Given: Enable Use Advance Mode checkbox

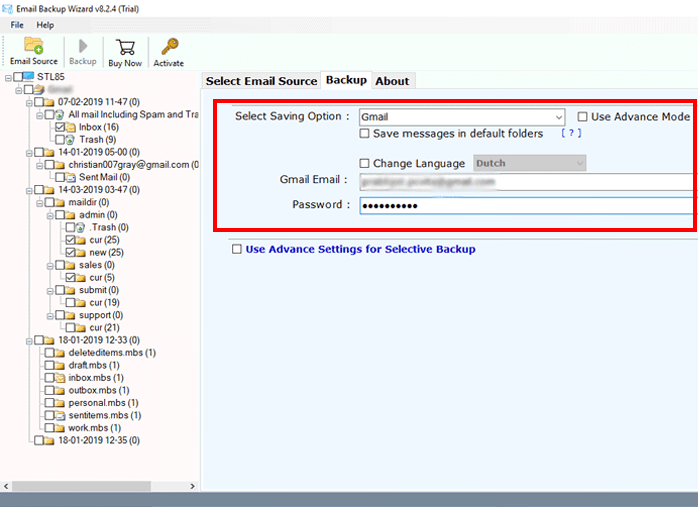Looking at the screenshot, I should tap(582, 117).
